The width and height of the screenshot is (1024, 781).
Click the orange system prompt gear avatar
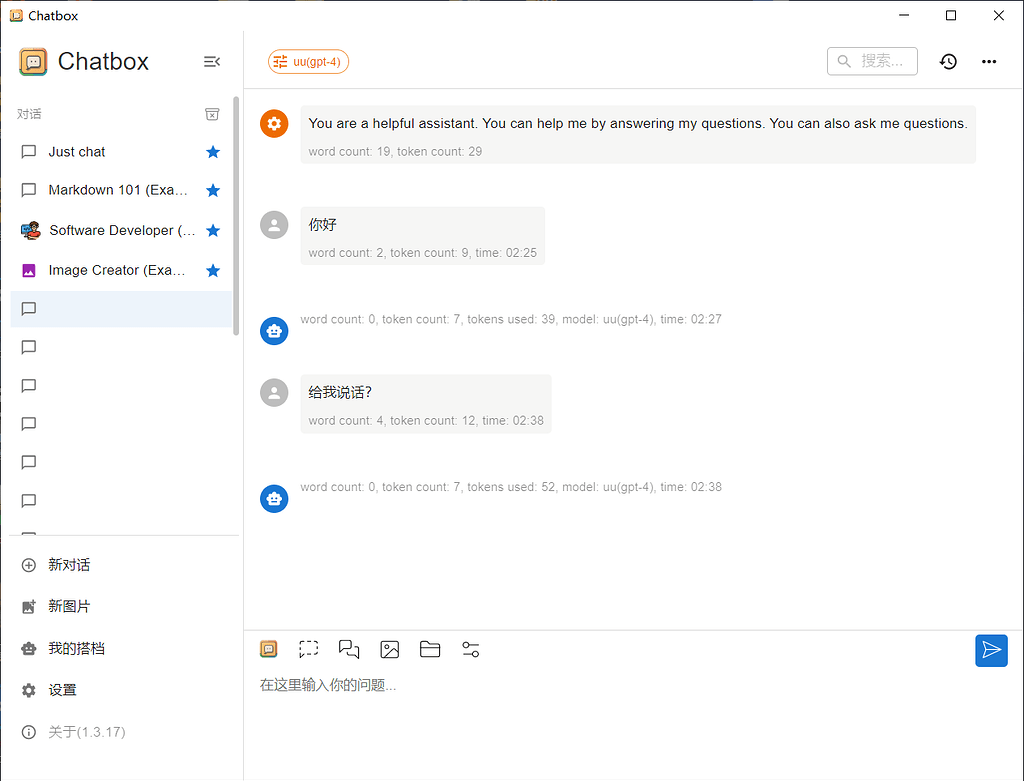[x=274, y=123]
